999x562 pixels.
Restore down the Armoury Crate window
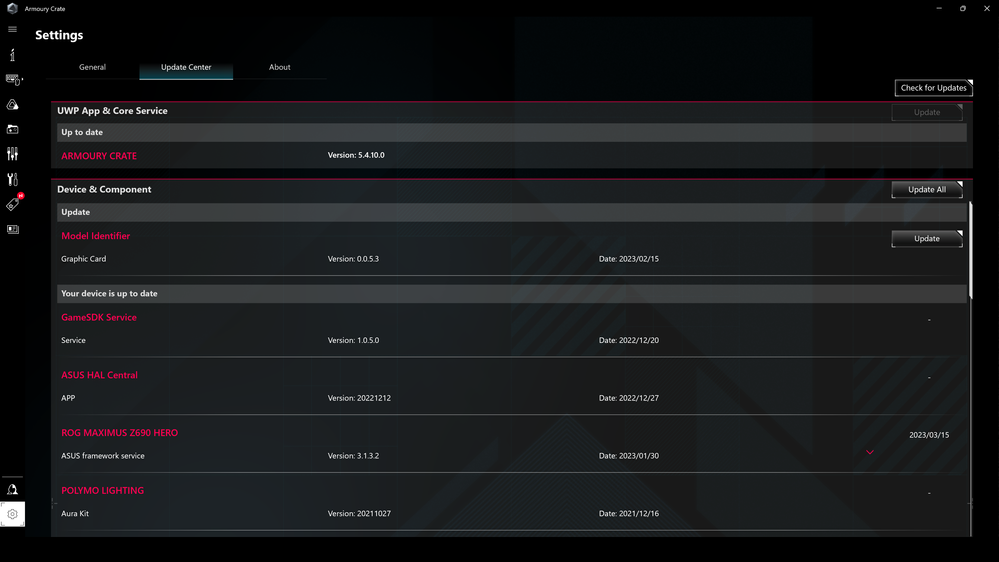tap(963, 8)
